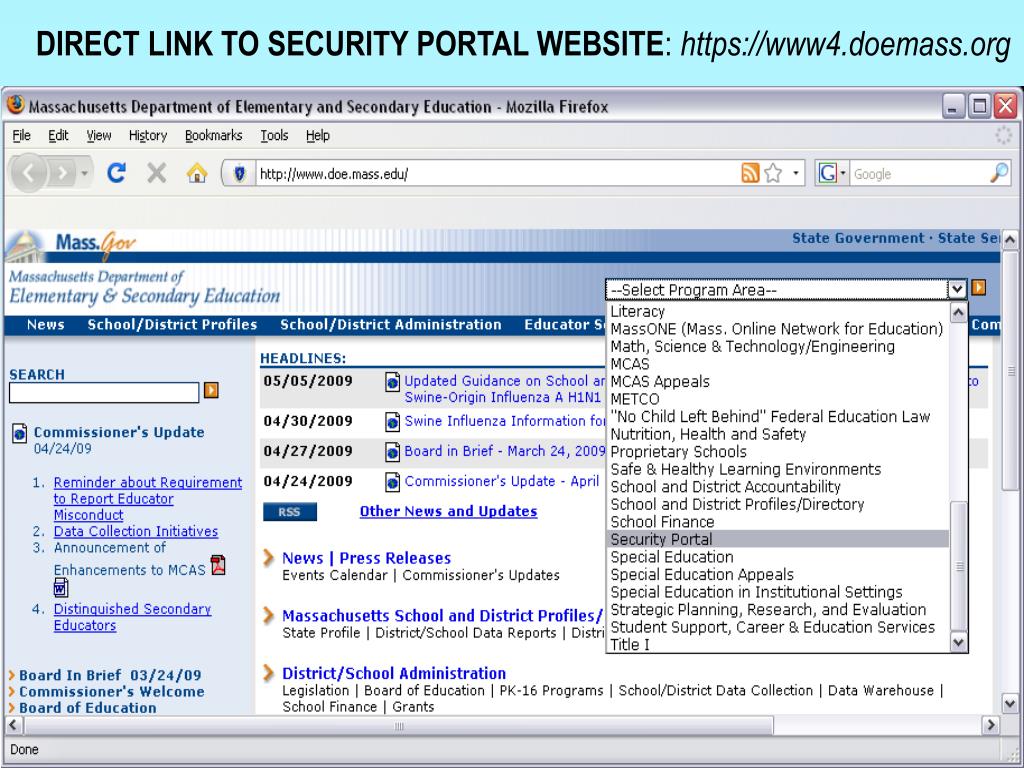Open Board In Brief 03/24/09 sidebar link
This screenshot has width=1024, height=768.
click(110, 675)
